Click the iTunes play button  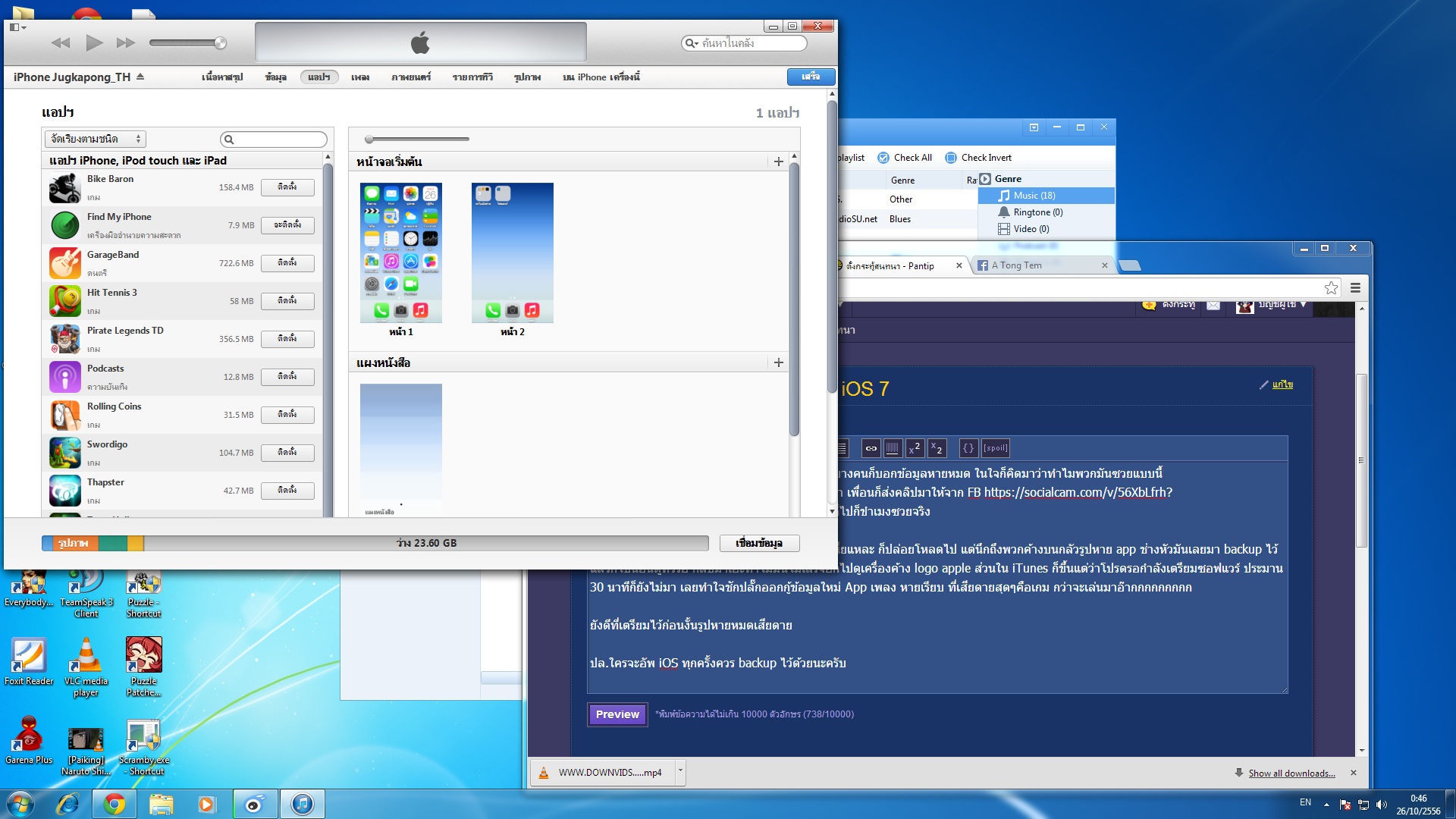[x=94, y=42]
